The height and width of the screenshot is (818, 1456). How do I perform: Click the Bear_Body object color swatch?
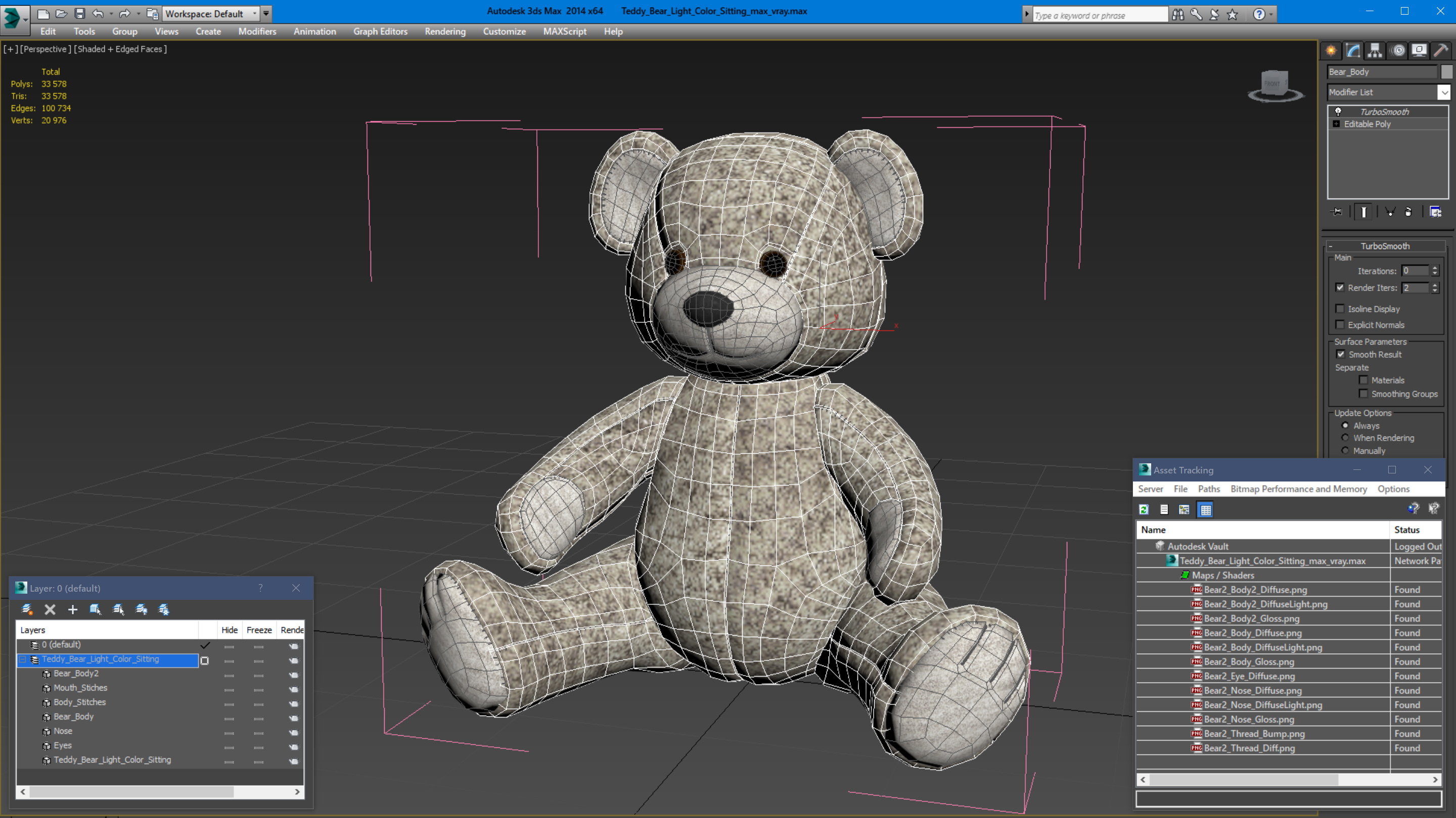[1446, 72]
